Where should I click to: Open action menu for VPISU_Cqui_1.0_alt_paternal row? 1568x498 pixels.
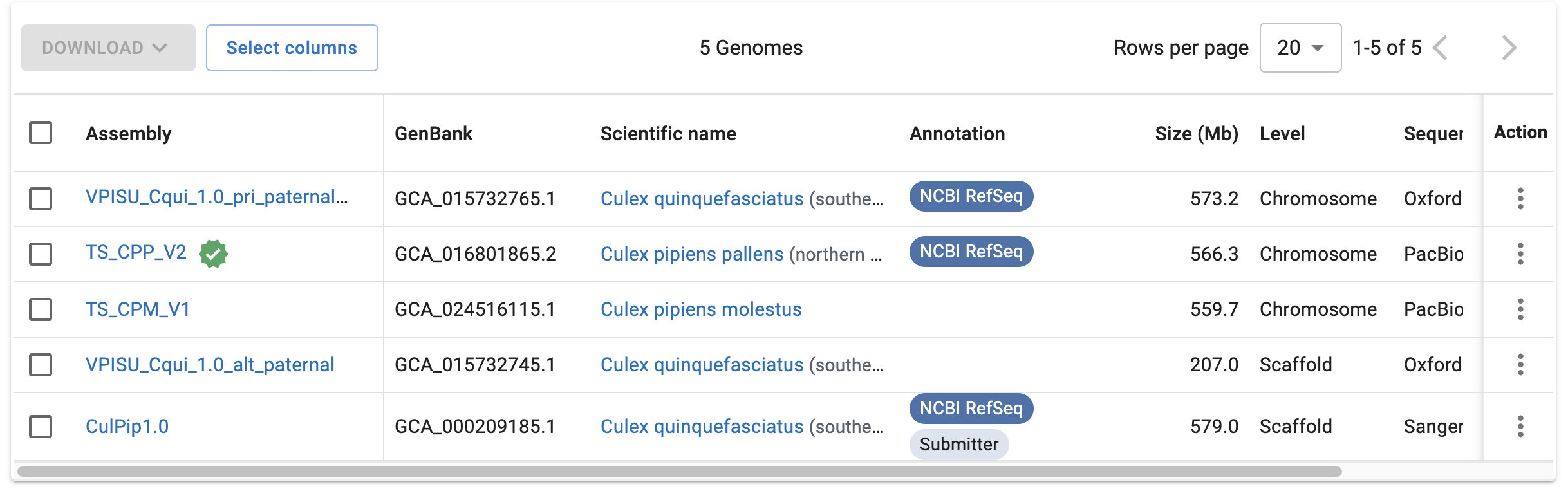coord(1520,364)
